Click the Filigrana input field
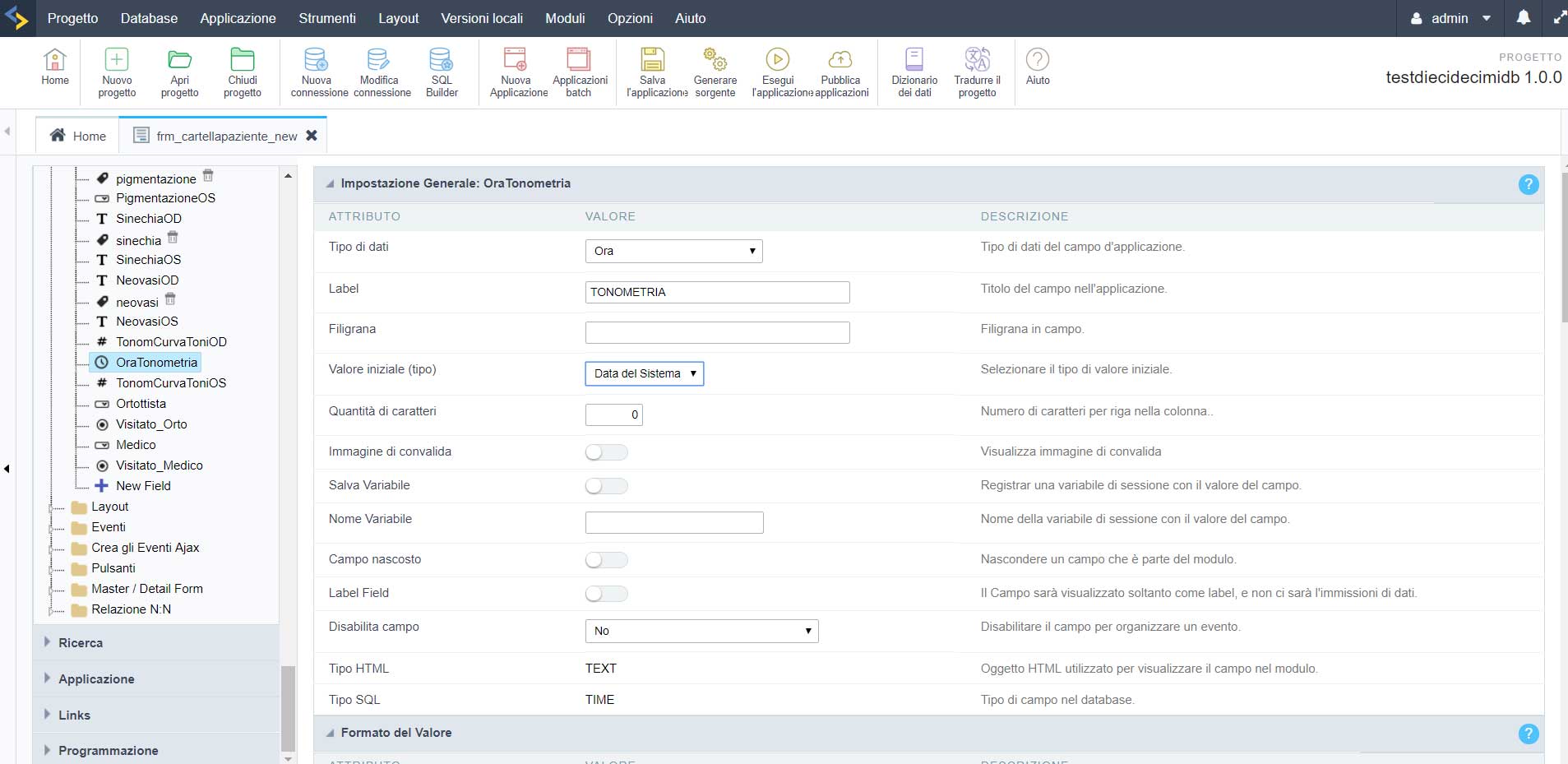Image resolution: width=1568 pixels, height=764 pixels. [717, 332]
